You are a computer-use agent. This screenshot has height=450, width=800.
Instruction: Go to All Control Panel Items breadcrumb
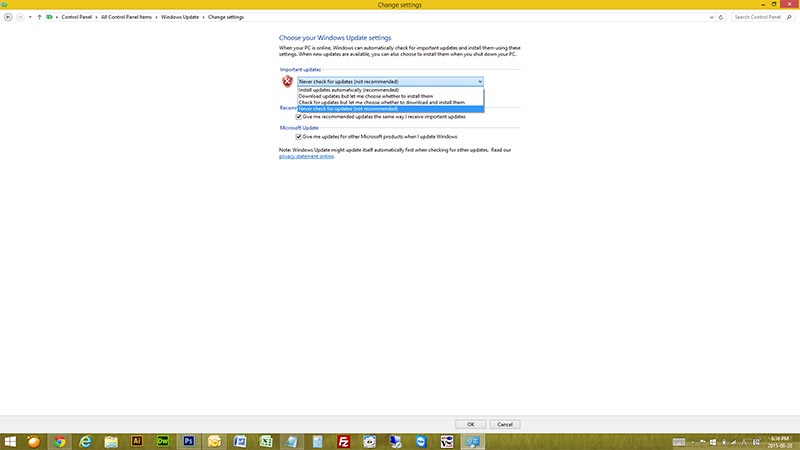click(x=126, y=17)
